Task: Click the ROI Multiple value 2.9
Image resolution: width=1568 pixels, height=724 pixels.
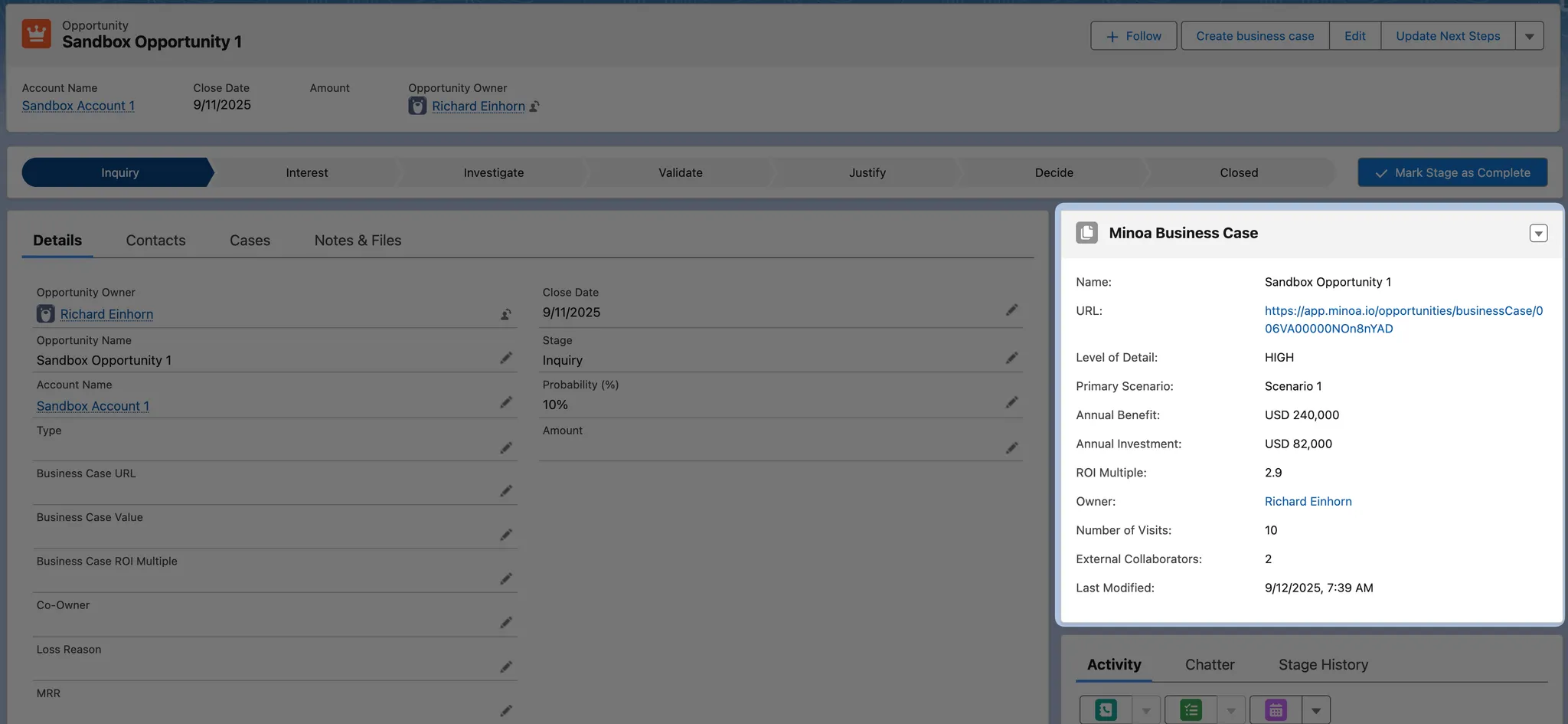Action: coord(1273,473)
